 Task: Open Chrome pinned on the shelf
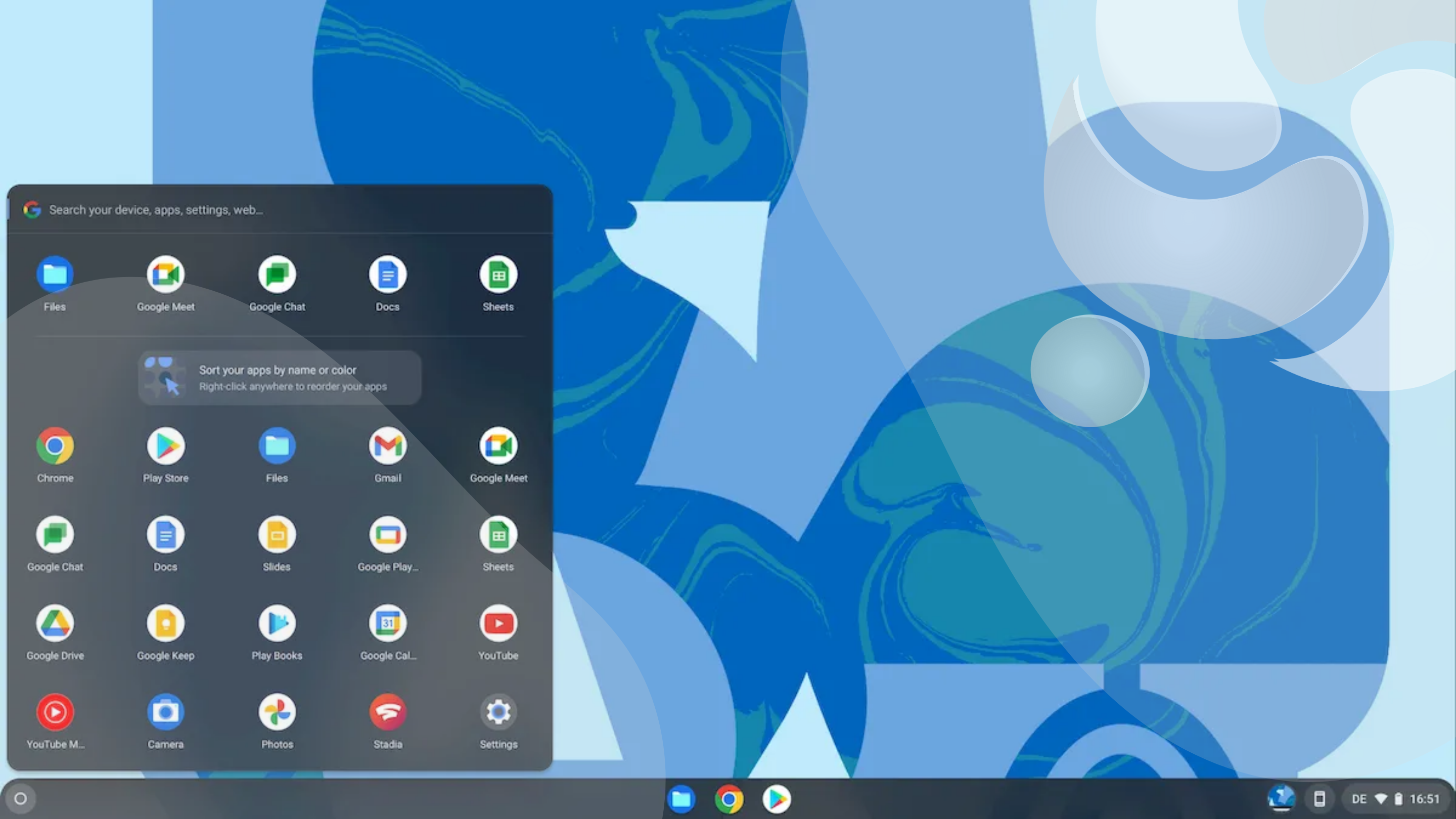[x=729, y=799]
